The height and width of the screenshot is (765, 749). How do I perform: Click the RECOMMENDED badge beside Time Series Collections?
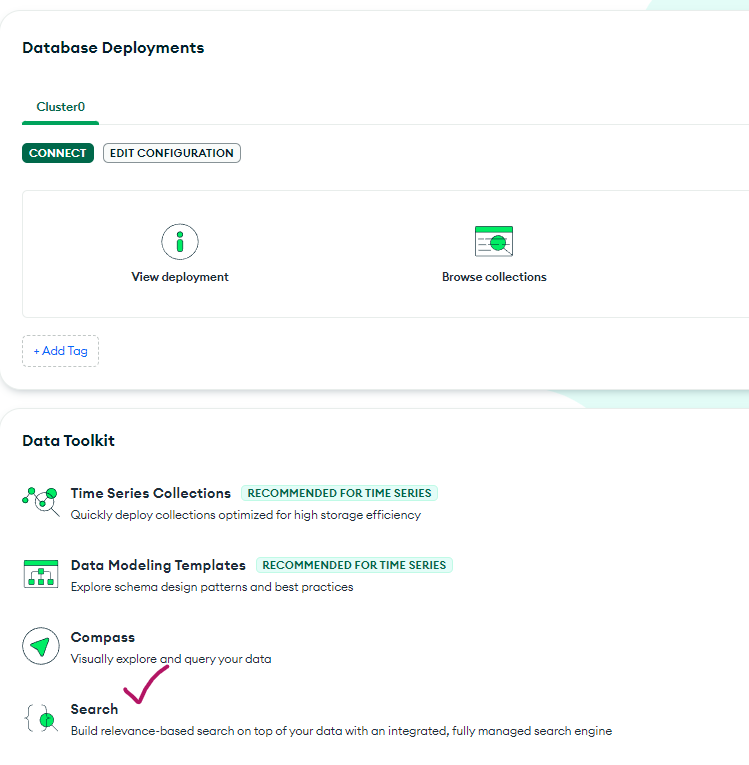(x=340, y=493)
